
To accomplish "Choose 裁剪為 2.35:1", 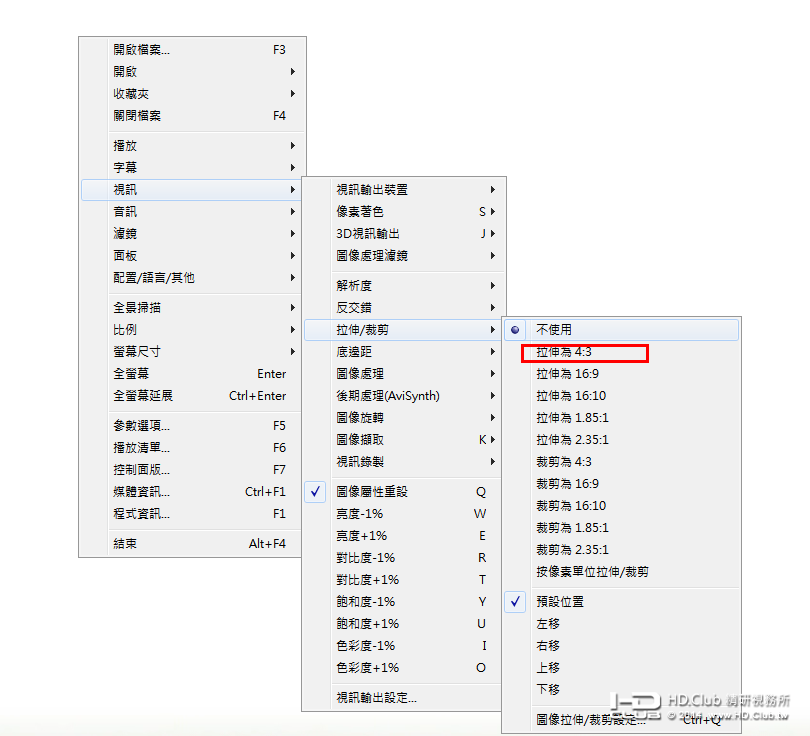I will 621,550.
